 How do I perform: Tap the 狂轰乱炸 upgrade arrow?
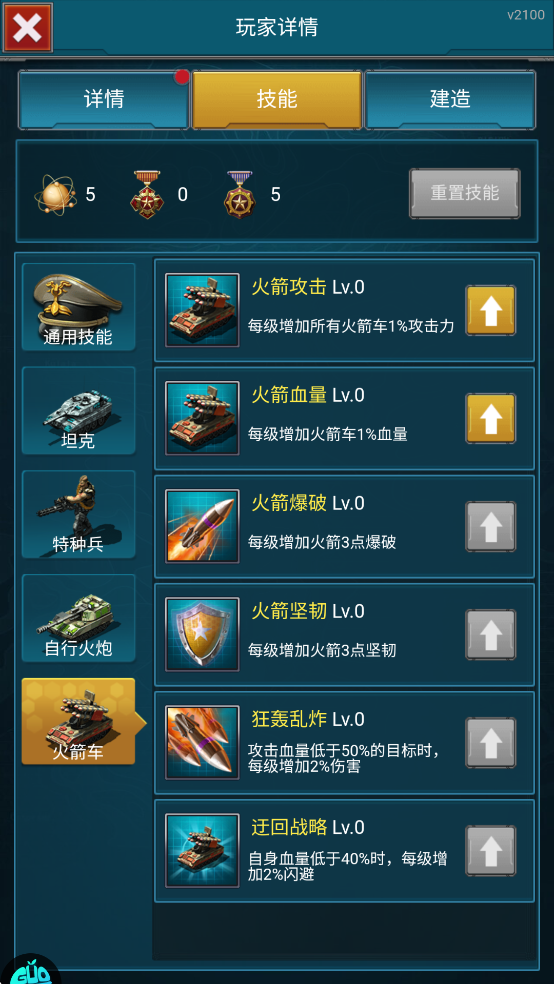coord(490,742)
